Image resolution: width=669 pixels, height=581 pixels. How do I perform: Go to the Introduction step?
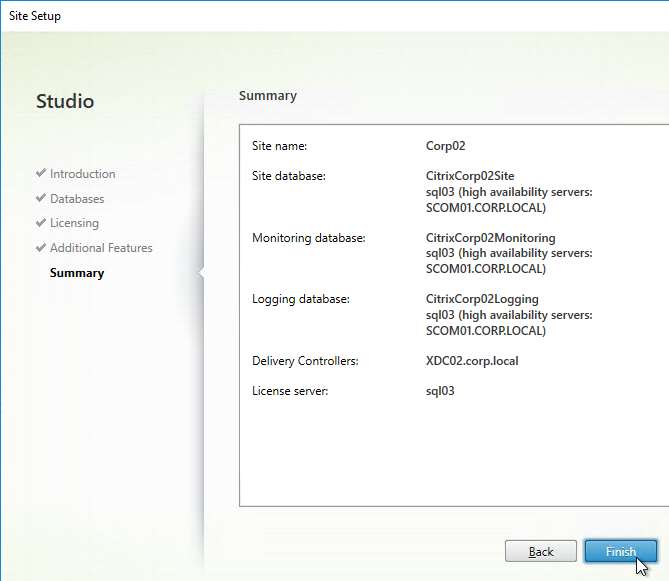(82, 174)
